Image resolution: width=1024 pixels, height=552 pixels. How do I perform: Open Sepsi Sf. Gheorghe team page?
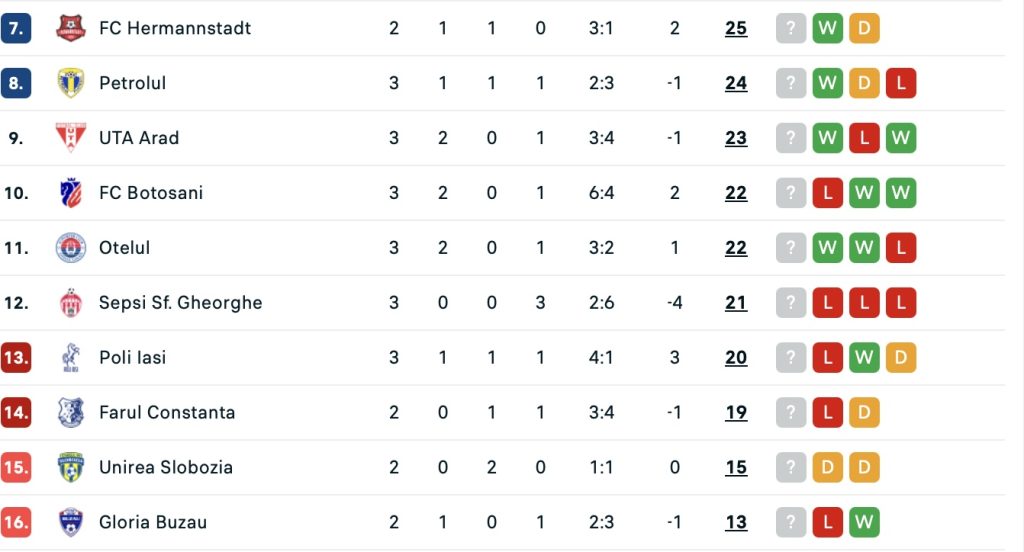coord(180,302)
